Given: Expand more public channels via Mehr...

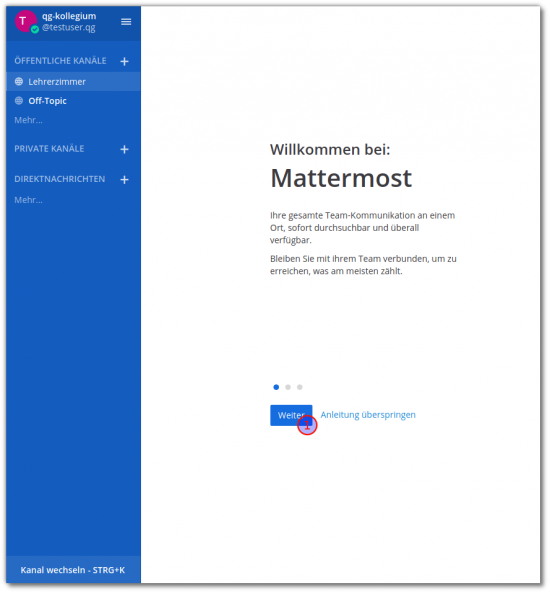Looking at the screenshot, I should (x=28, y=120).
